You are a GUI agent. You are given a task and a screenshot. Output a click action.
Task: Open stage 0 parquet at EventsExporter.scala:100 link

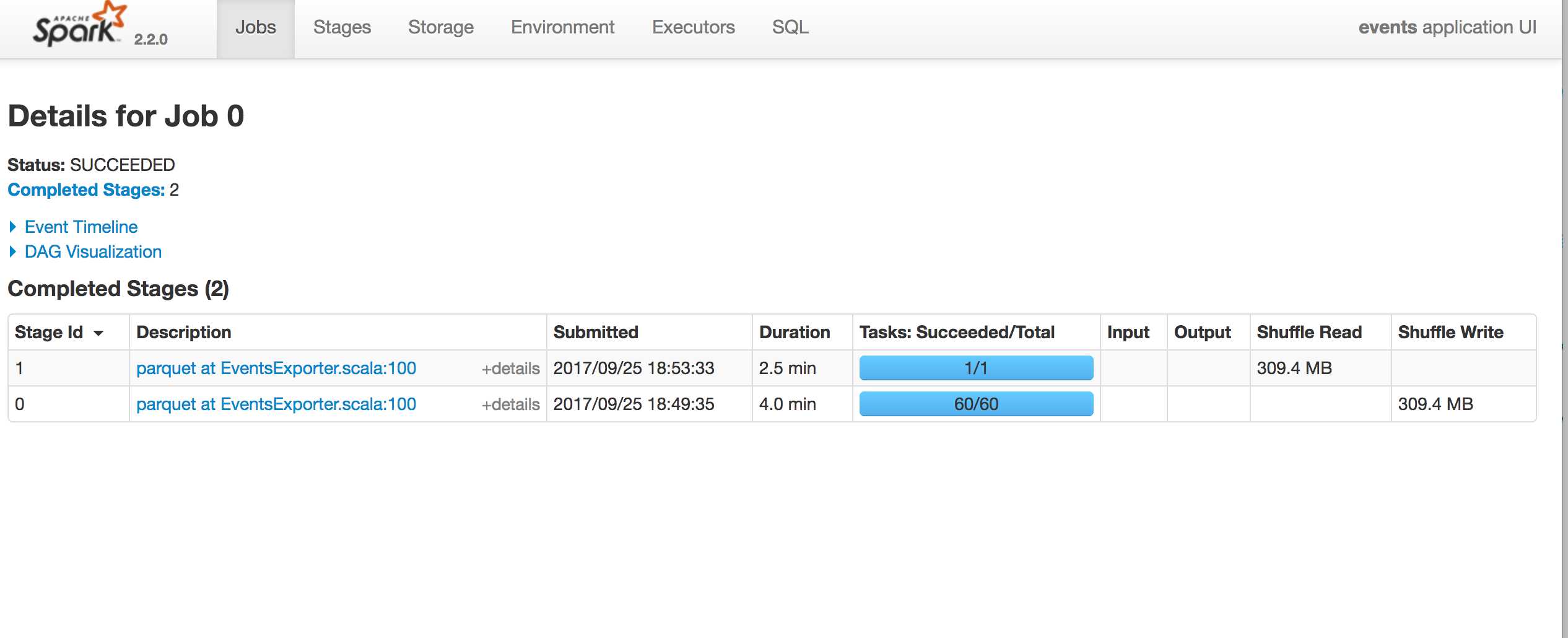coord(276,404)
